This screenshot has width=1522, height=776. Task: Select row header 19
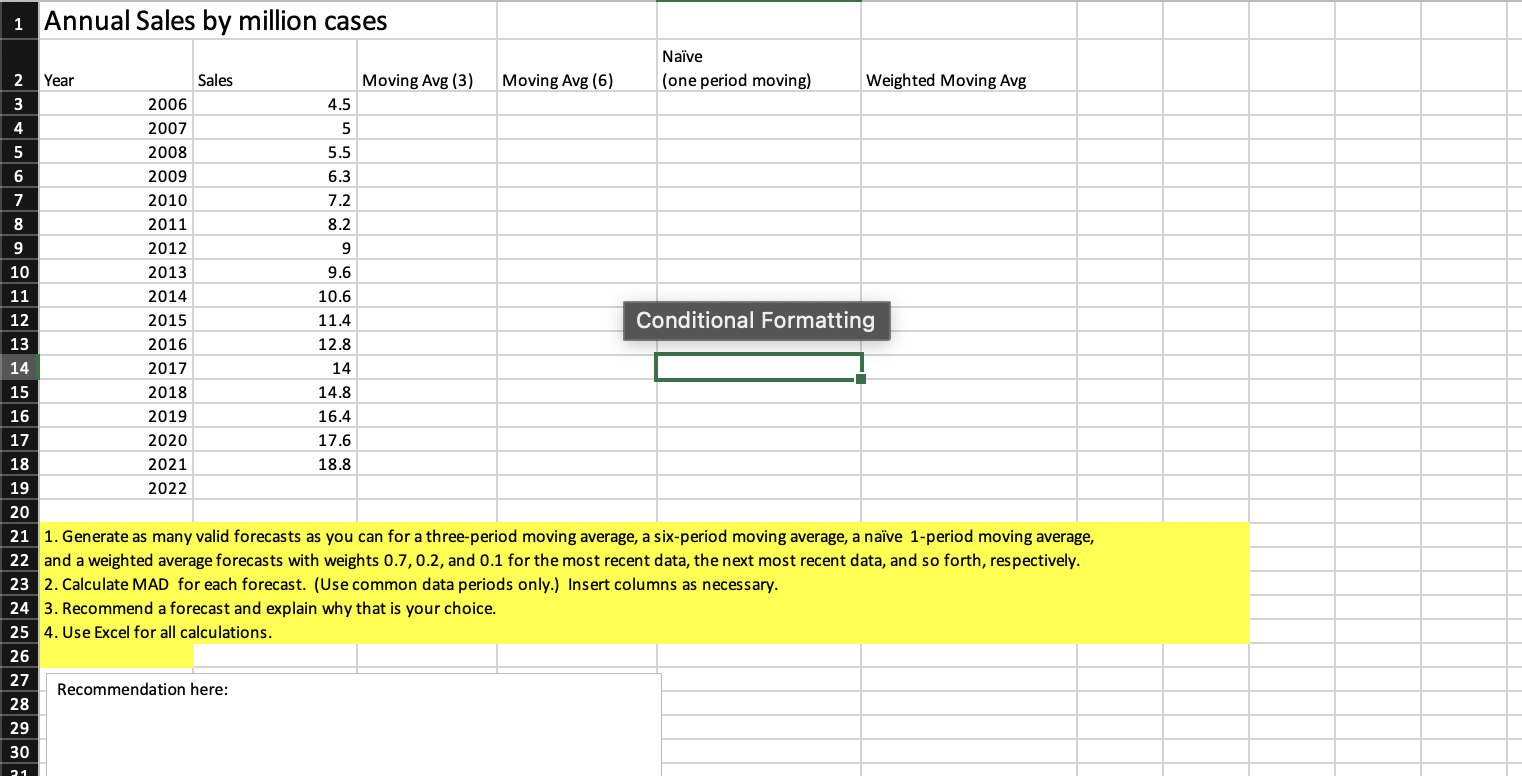tap(19, 488)
